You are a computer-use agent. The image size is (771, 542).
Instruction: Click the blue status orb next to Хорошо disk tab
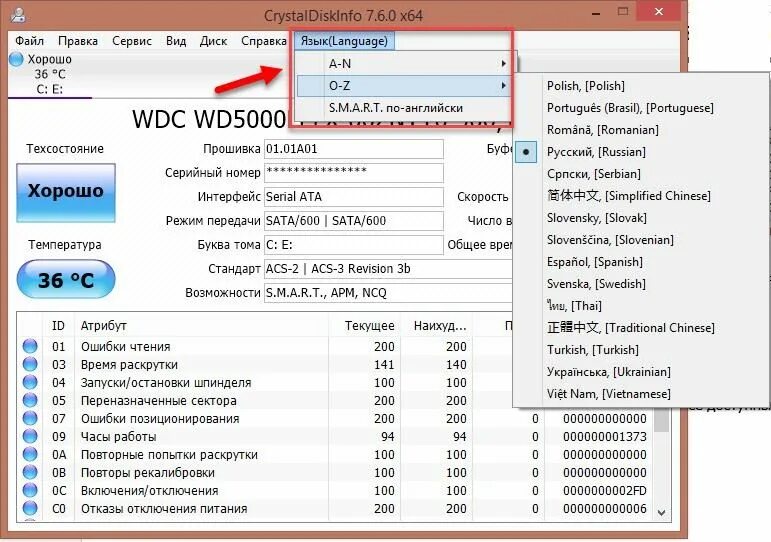tap(16, 59)
